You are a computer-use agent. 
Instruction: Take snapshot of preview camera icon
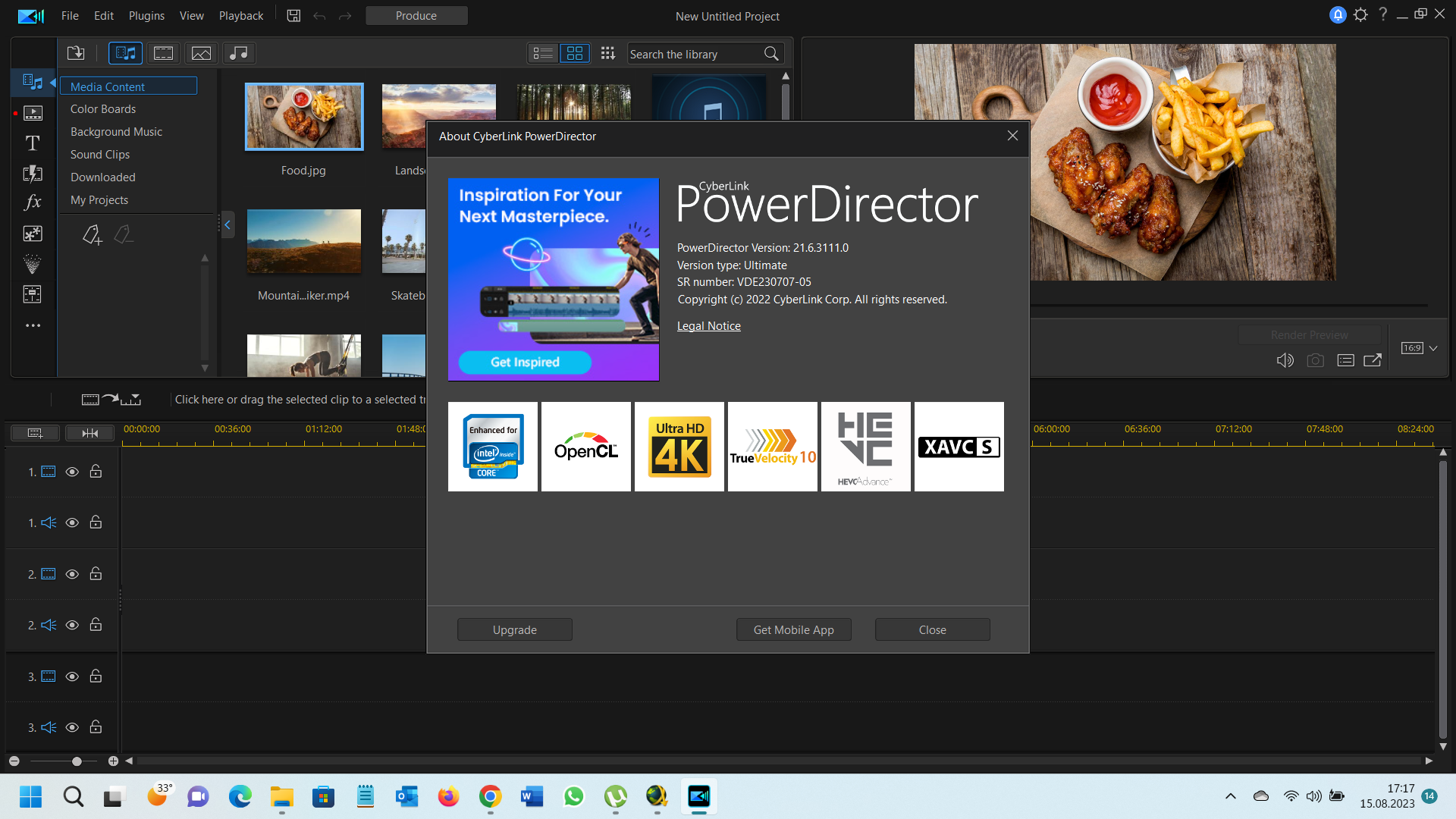coord(1316,360)
